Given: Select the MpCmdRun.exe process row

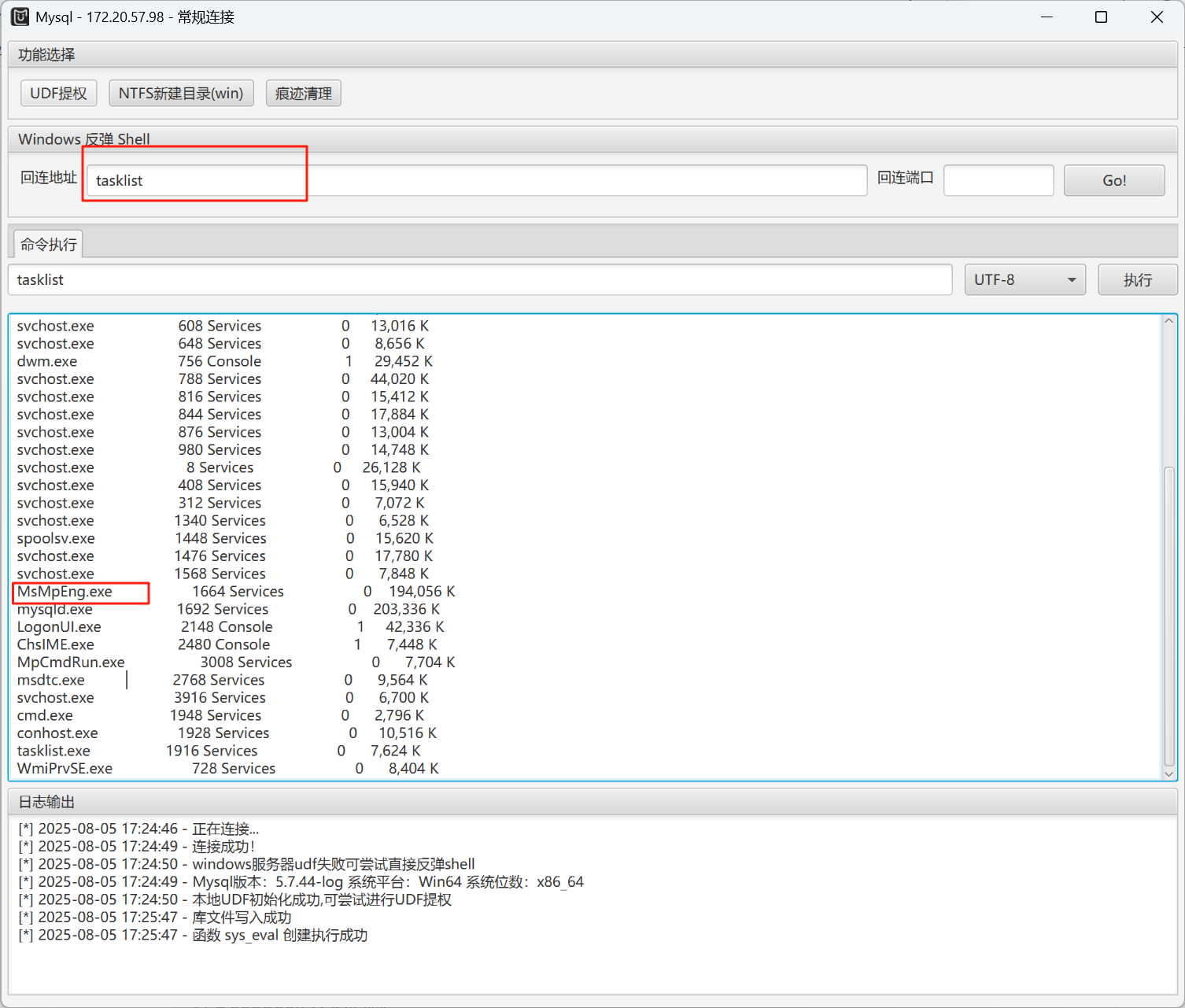Looking at the screenshot, I should click(x=236, y=662).
